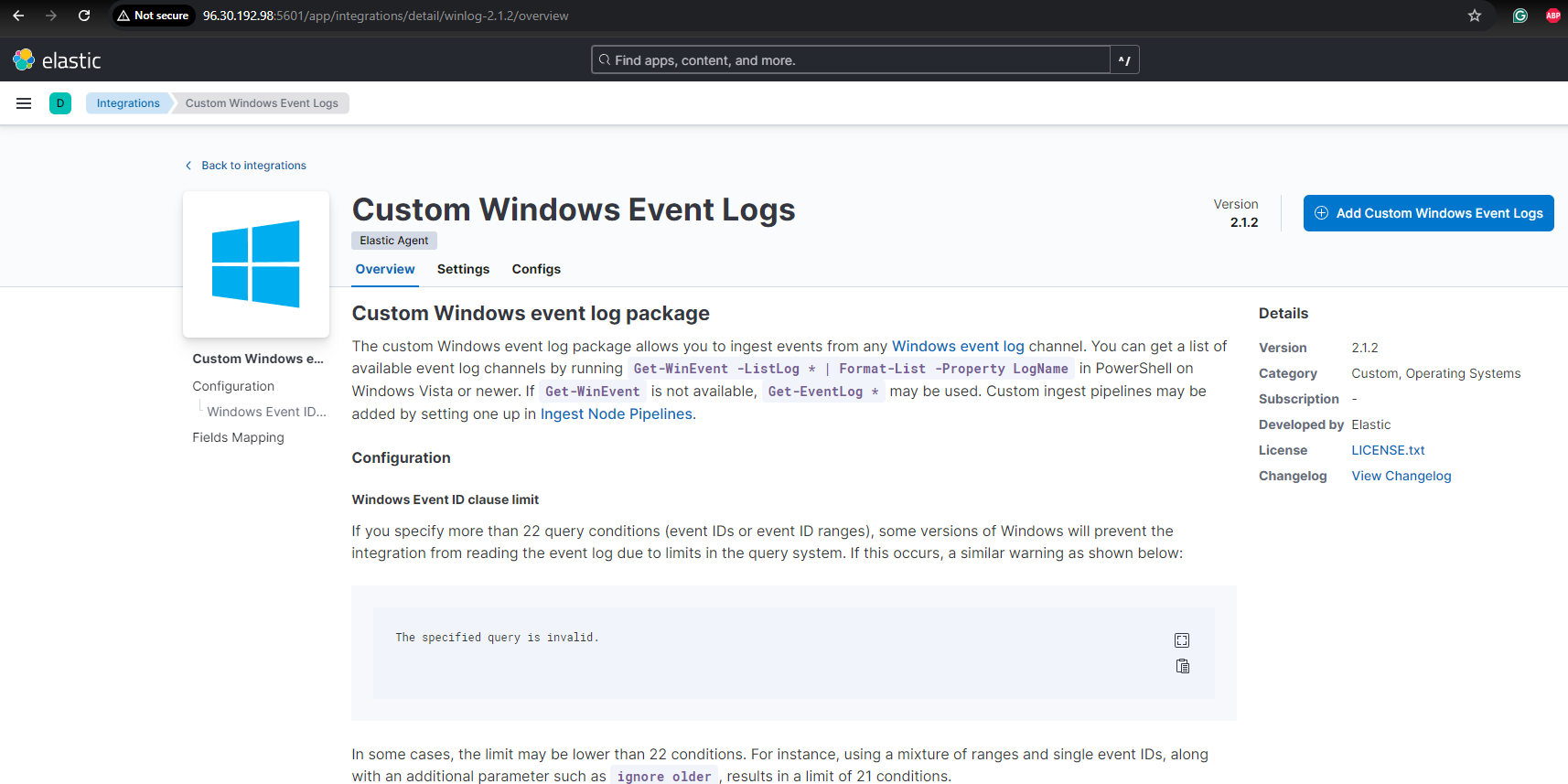Click fullscreen icon on code block
Image resolution: width=1568 pixels, height=784 pixels.
pos(1182,640)
